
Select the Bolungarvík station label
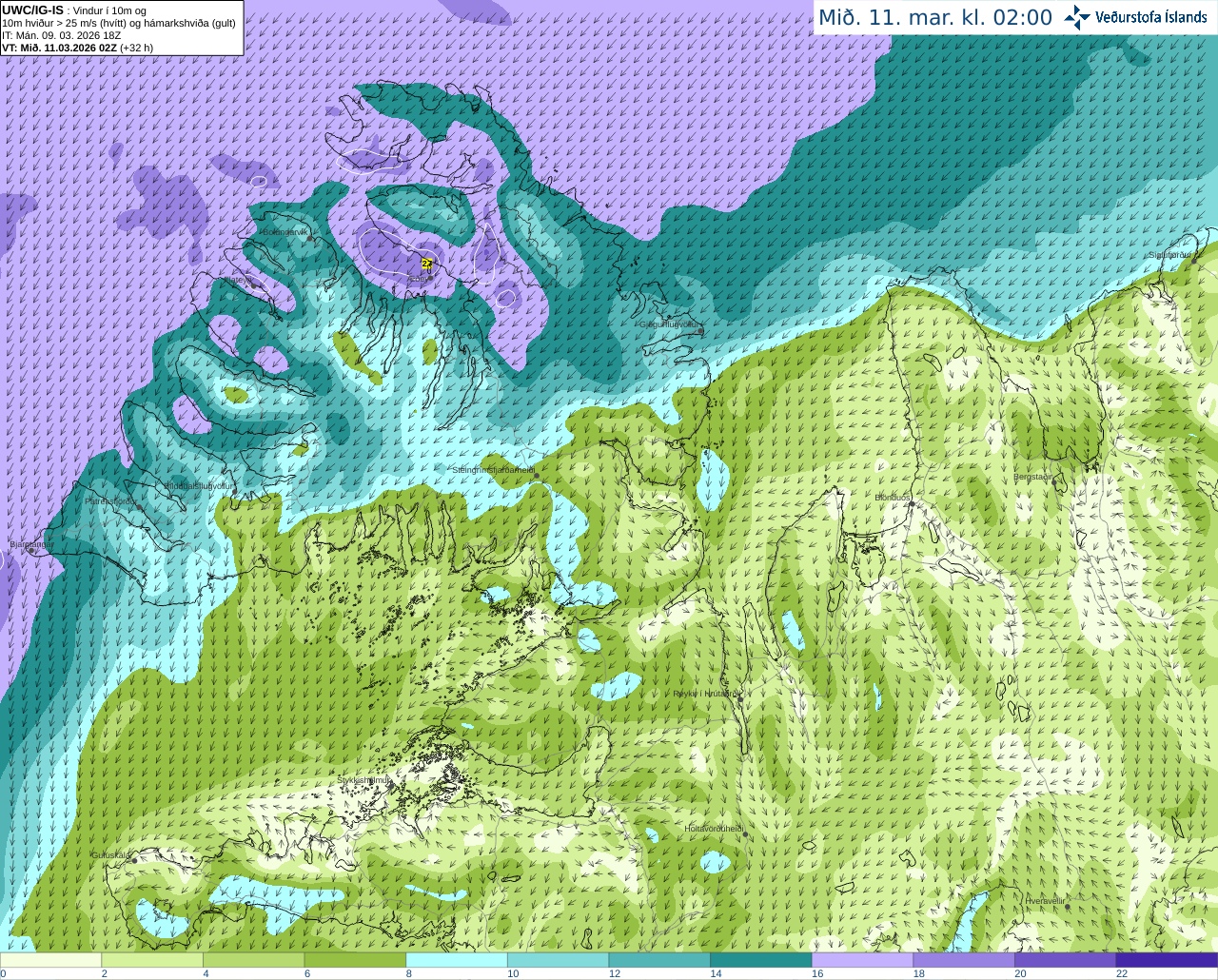click(x=286, y=232)
